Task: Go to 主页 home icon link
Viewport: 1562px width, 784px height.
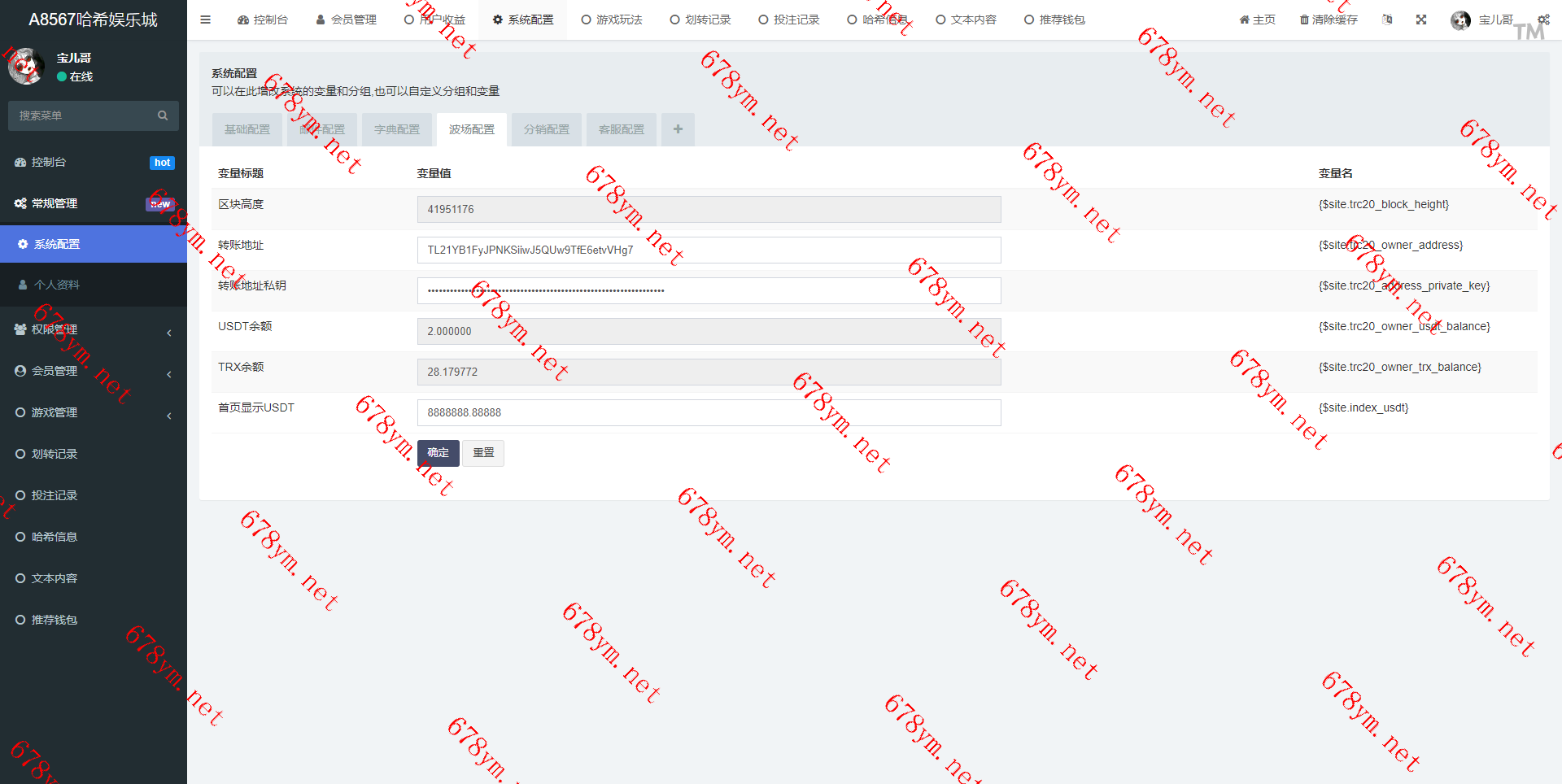Action: pyautogui.click(x=1257, y=20)
